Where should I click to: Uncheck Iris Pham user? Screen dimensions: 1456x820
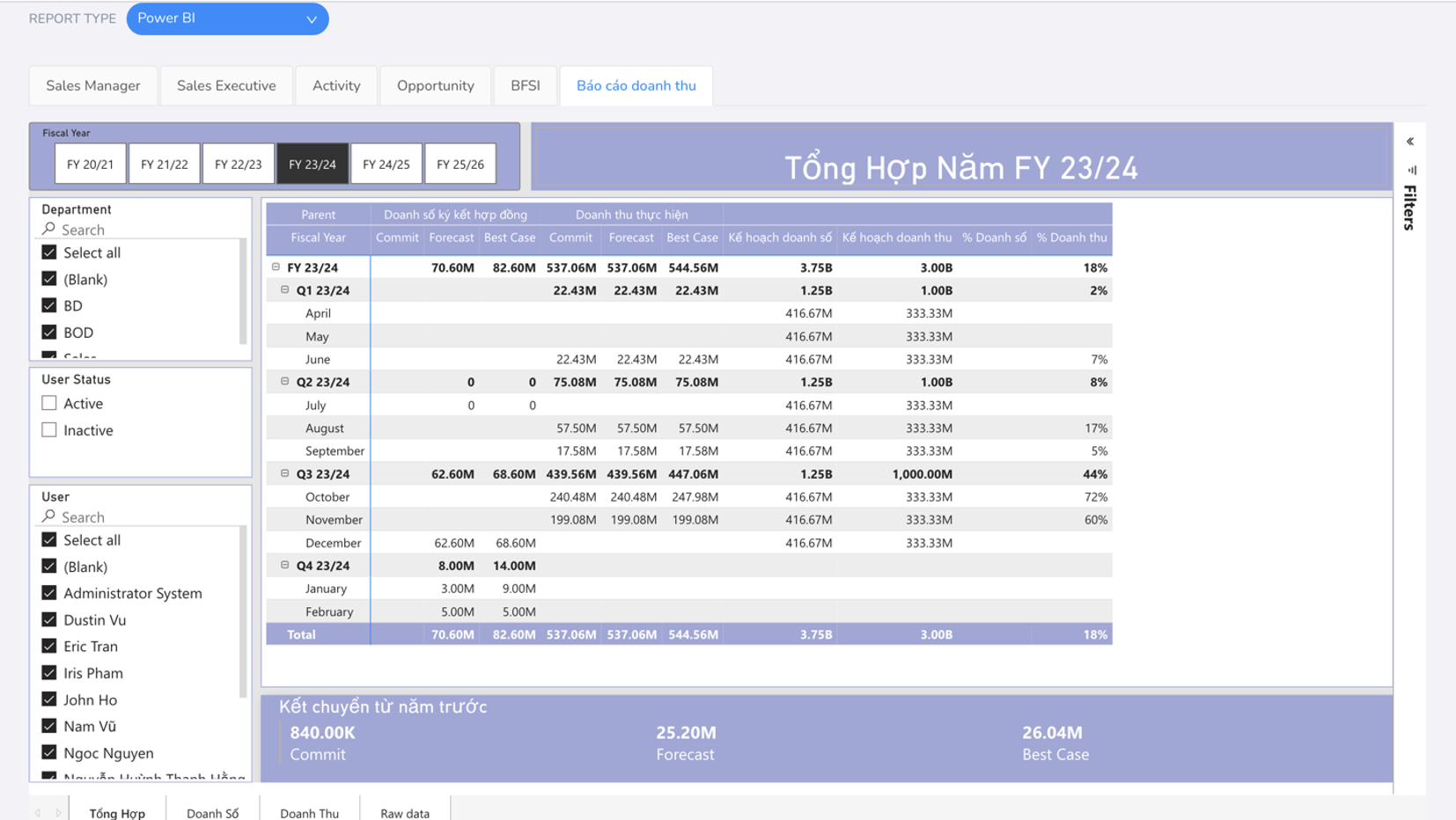pyautogui.click(x=49, y=673)
